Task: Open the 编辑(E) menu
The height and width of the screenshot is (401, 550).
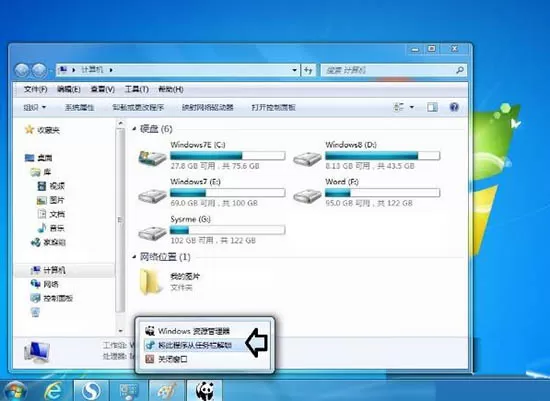Action: [69, 89]
